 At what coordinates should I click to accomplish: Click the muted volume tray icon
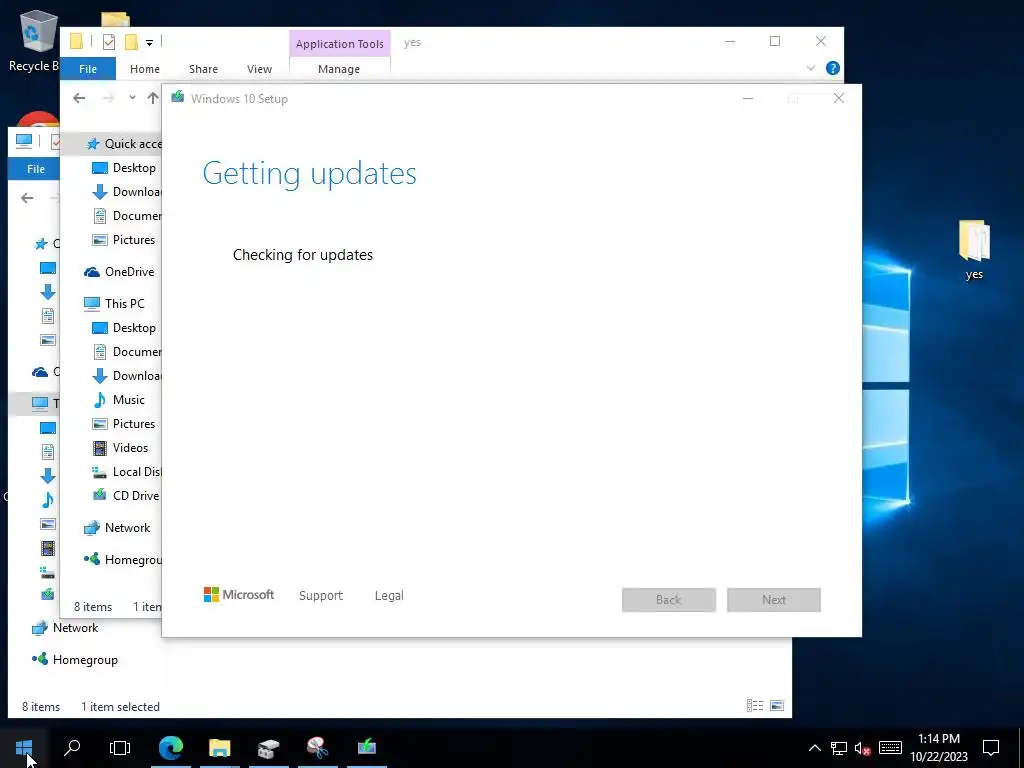(862, 748)
